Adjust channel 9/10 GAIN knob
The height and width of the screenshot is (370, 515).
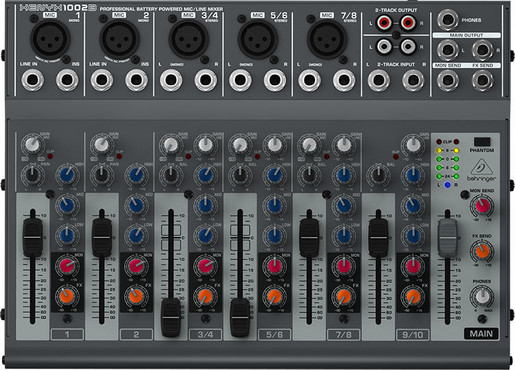point(413,145)
